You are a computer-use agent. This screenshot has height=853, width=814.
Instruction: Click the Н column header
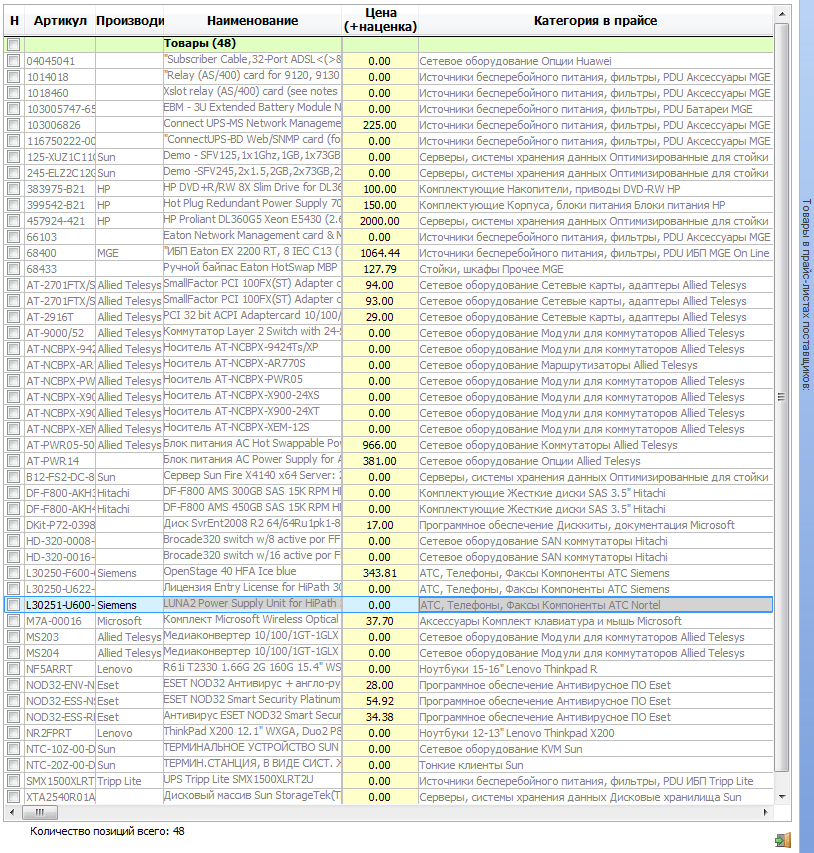coord(14,21)
